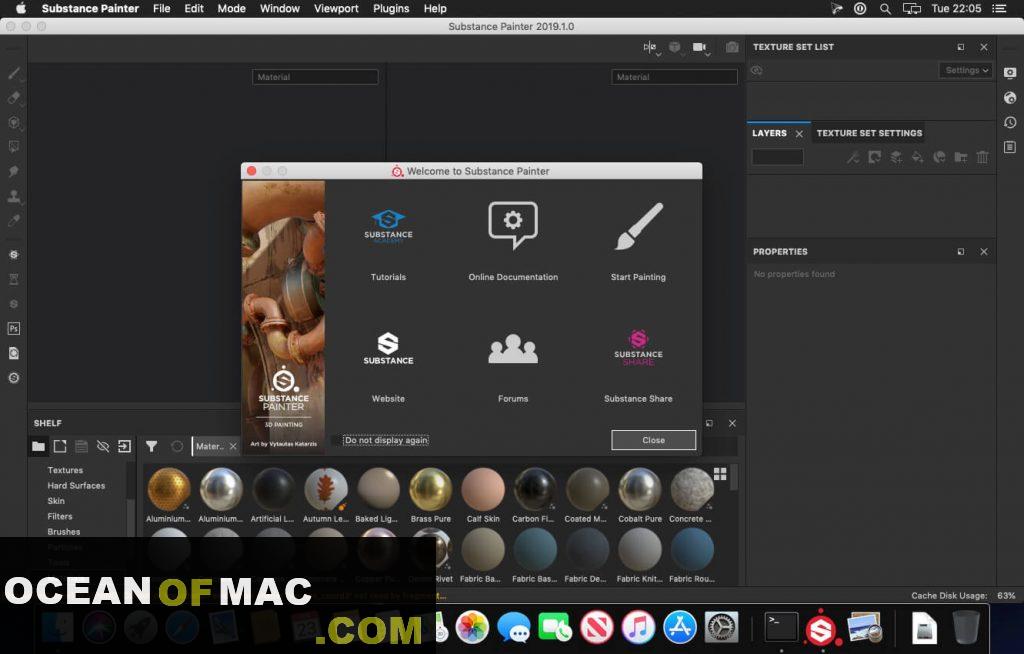Undock the Texture Set List panel
This screenshot has width=1024, height=654.
961,47
